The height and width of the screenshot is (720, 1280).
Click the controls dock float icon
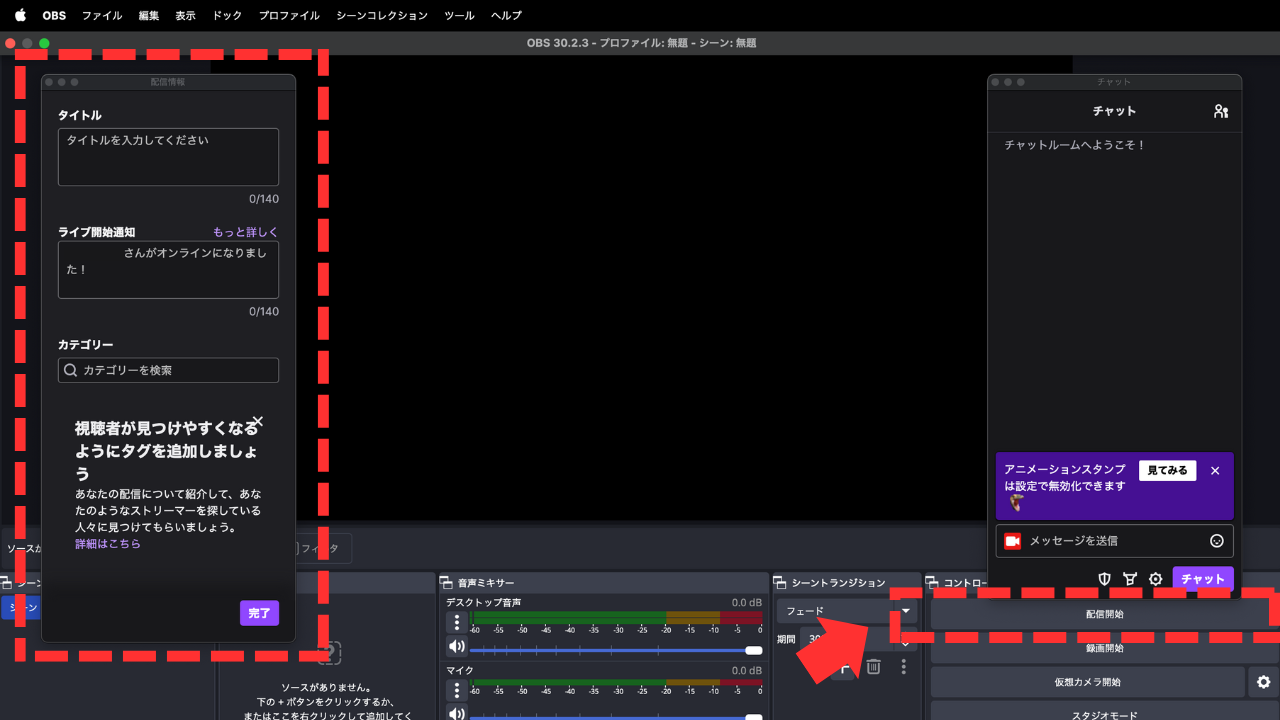pos(933,583)
